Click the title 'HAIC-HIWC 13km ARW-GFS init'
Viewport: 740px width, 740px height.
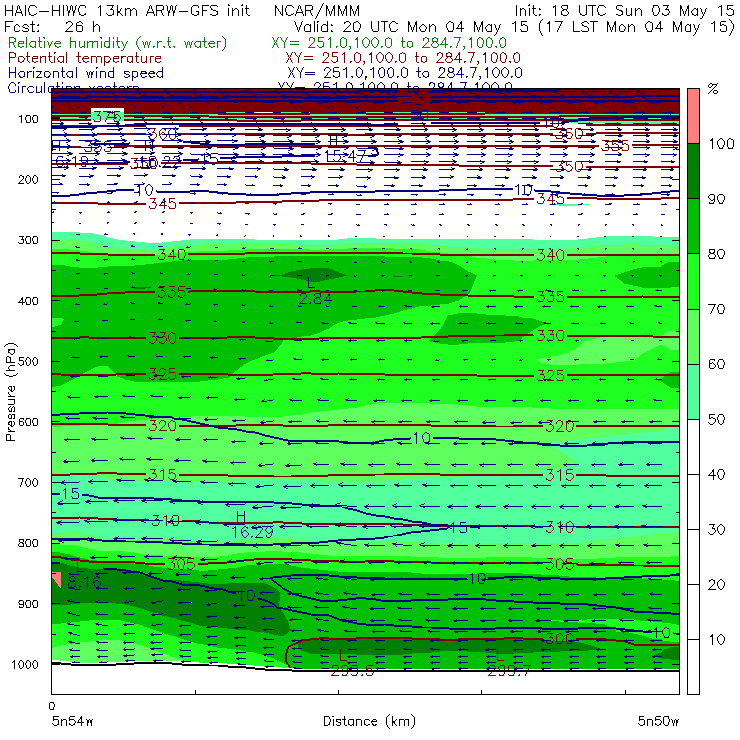point(127,10)
